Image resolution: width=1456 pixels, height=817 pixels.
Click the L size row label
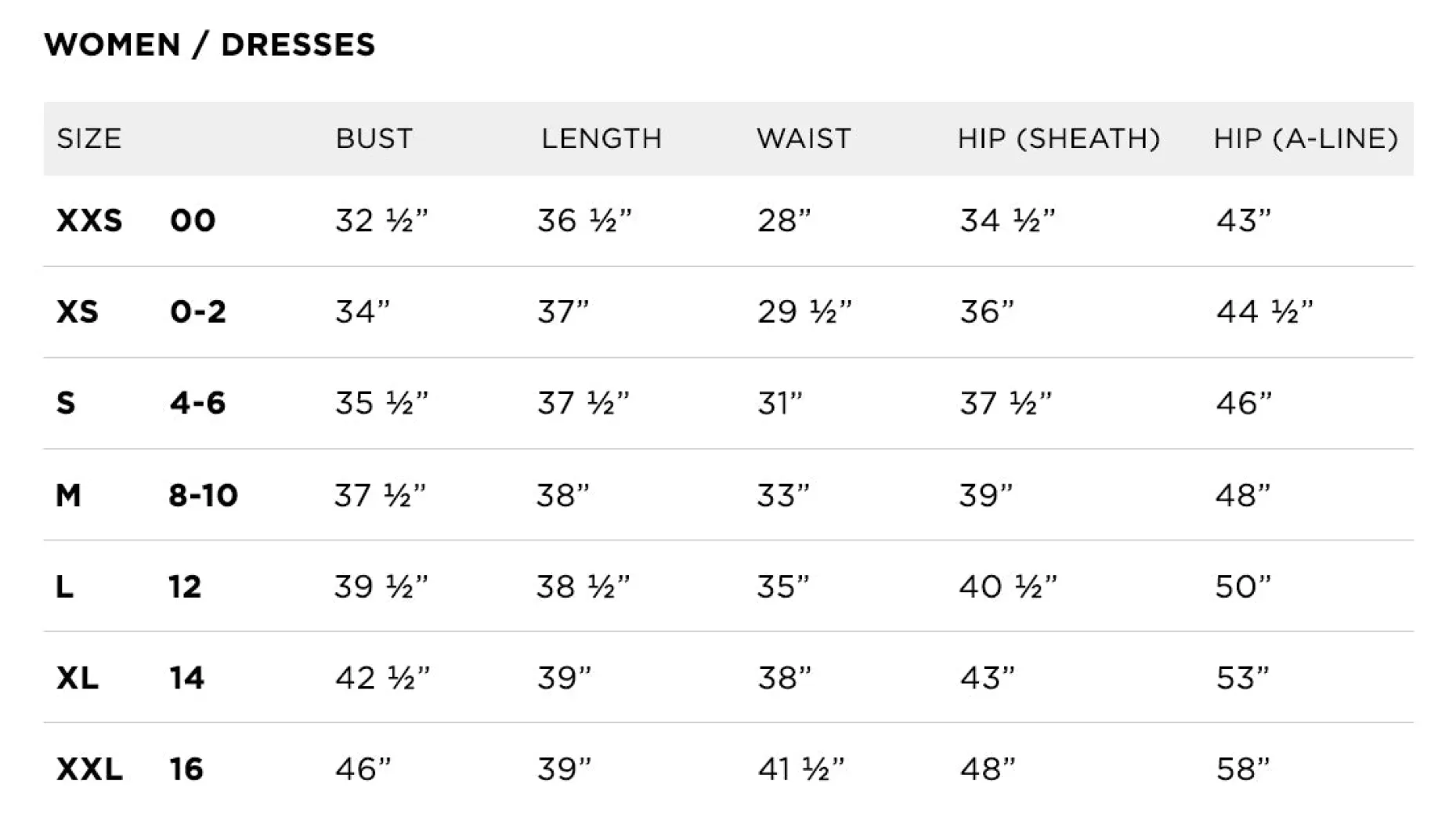pos(65,587)
